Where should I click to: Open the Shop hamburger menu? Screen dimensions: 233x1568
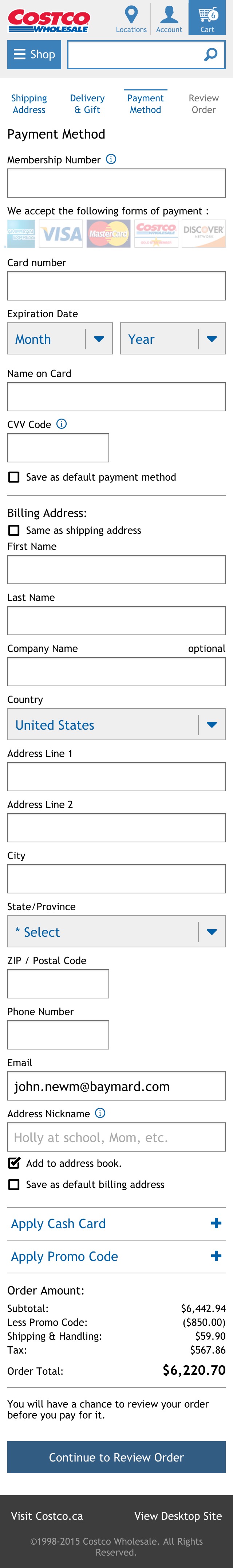pos(33,54)
